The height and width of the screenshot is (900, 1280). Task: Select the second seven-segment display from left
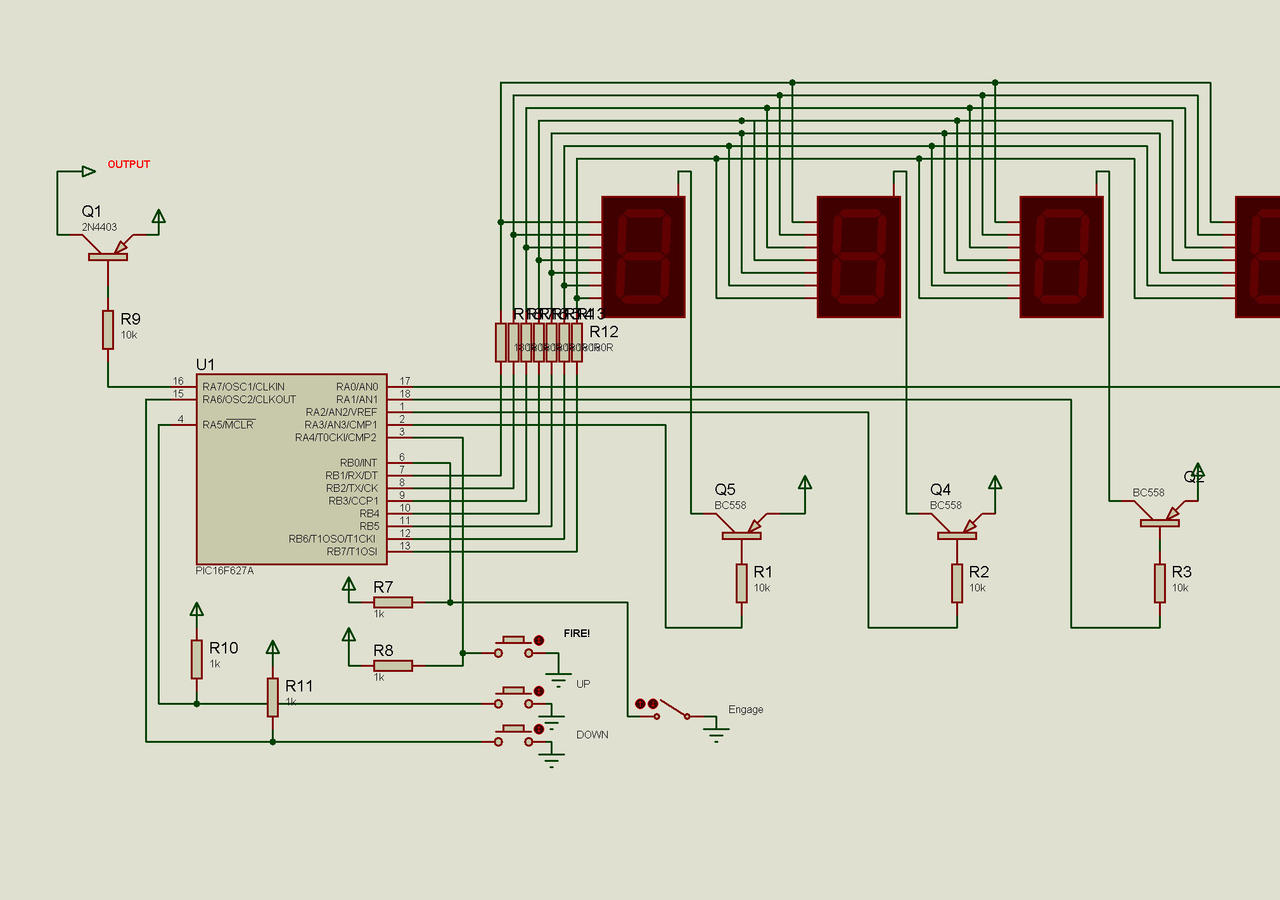[x=859, y=257]
